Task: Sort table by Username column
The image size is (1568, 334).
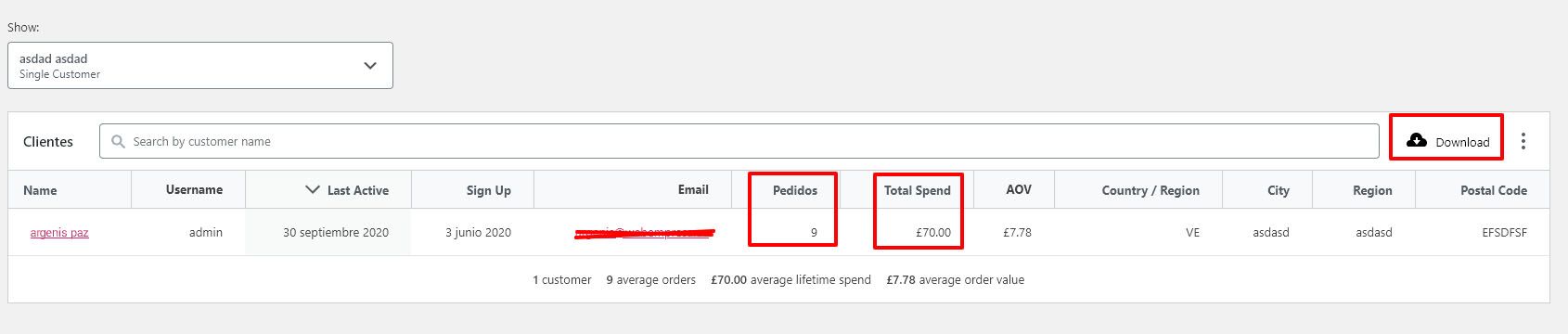Action: tap(194, 189)
